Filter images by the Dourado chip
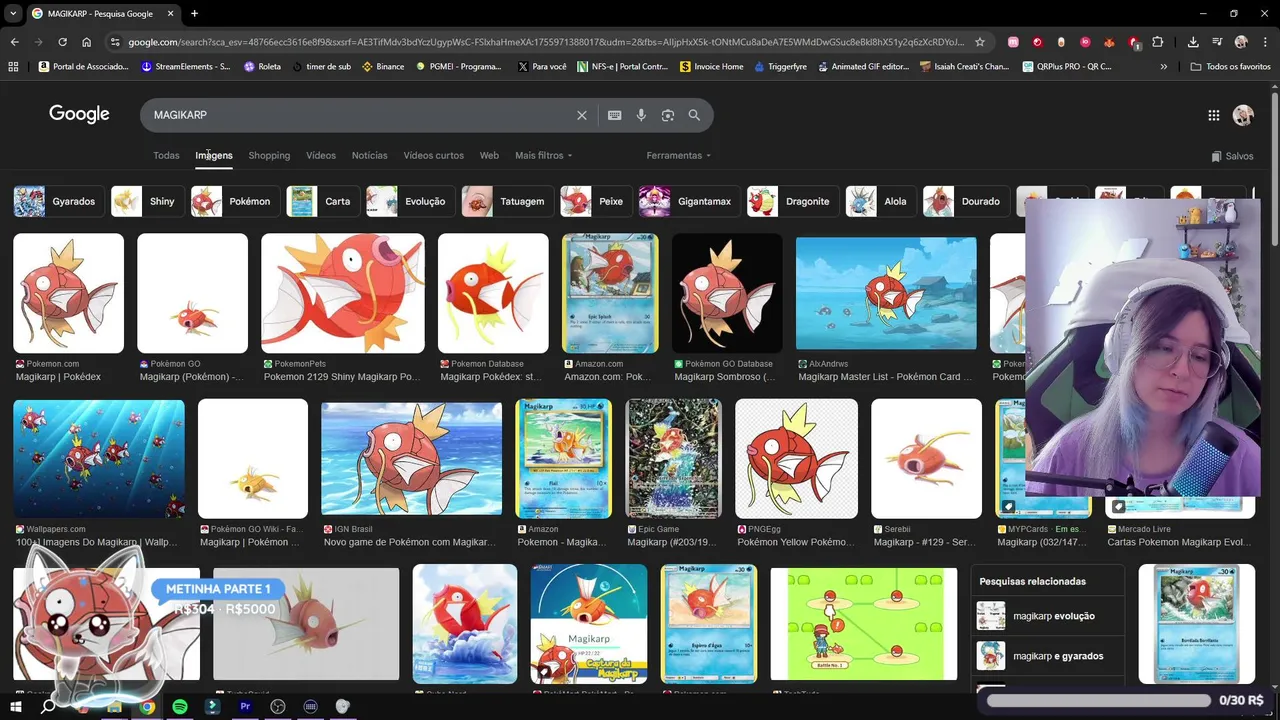 tap(965, 201)
